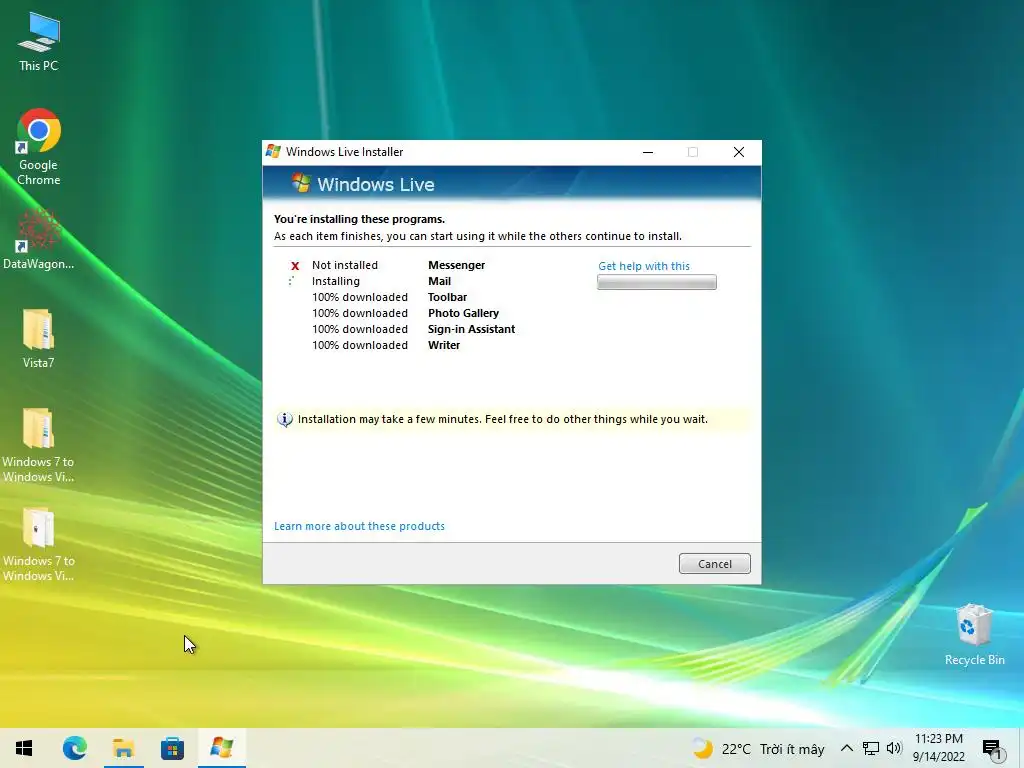Open the Recycle Bin icon
The width and height of the screenshot is (1024, 768).
pyautogui.click(x=974, y=635)
